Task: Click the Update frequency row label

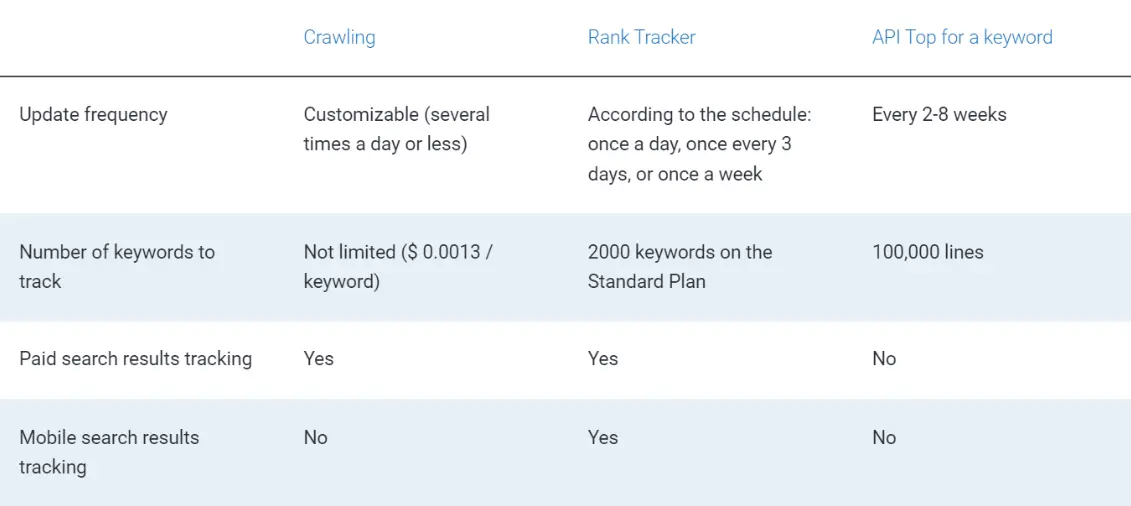Action: (93, 115)
